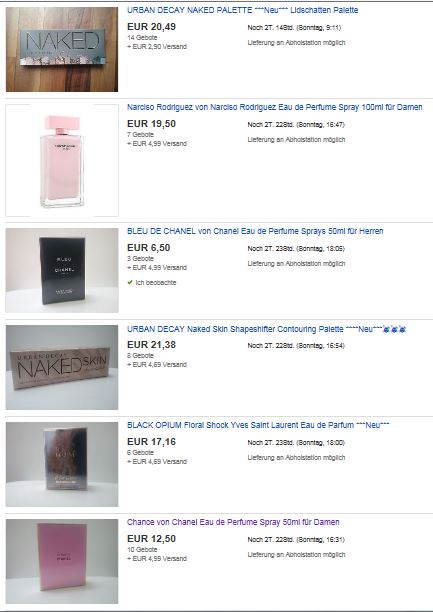
Task: Click the pink Chanel Chance box thumbnail
Action: click(62, 561)
